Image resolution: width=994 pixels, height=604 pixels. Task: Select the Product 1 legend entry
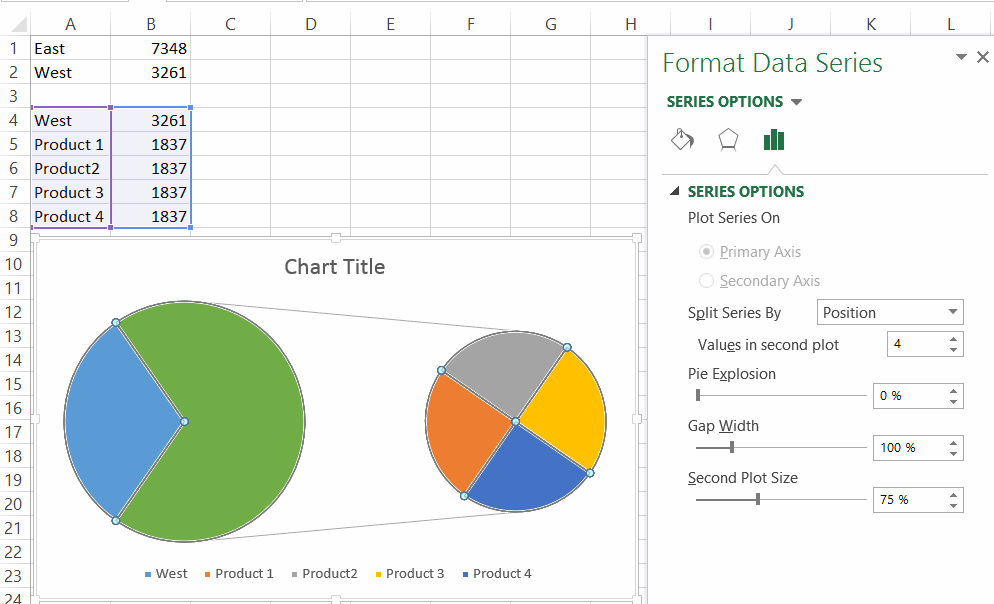[240, 573]
